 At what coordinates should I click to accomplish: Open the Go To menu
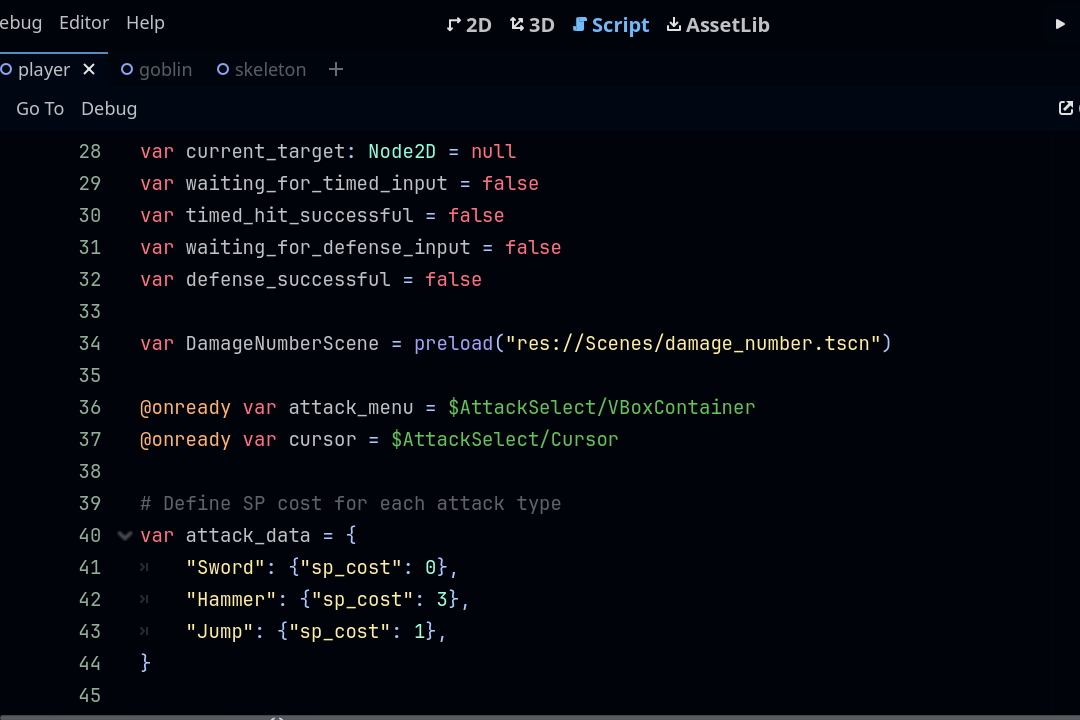tap(40, 109)
